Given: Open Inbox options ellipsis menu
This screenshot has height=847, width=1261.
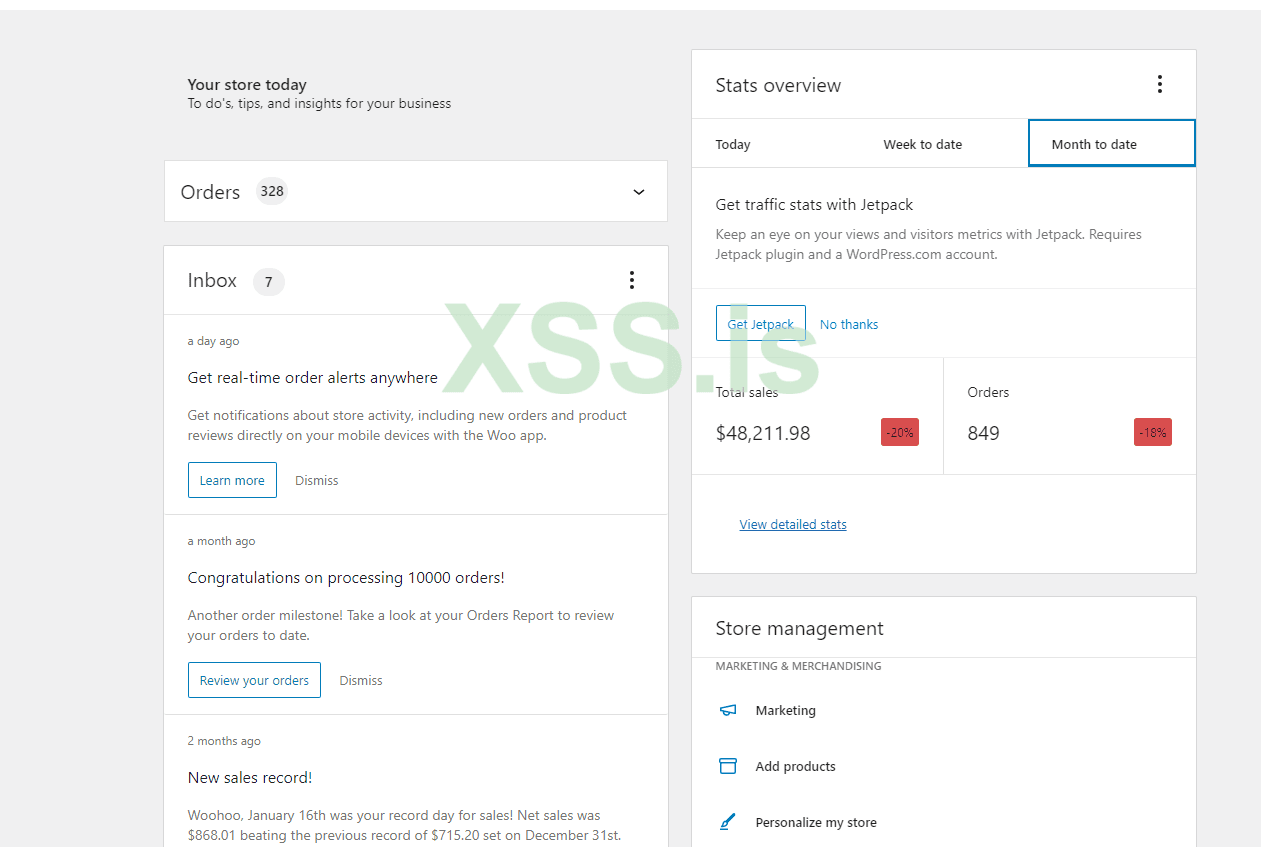Looking at the screenshot, I should pyautogui.click(x=631, y=280).
